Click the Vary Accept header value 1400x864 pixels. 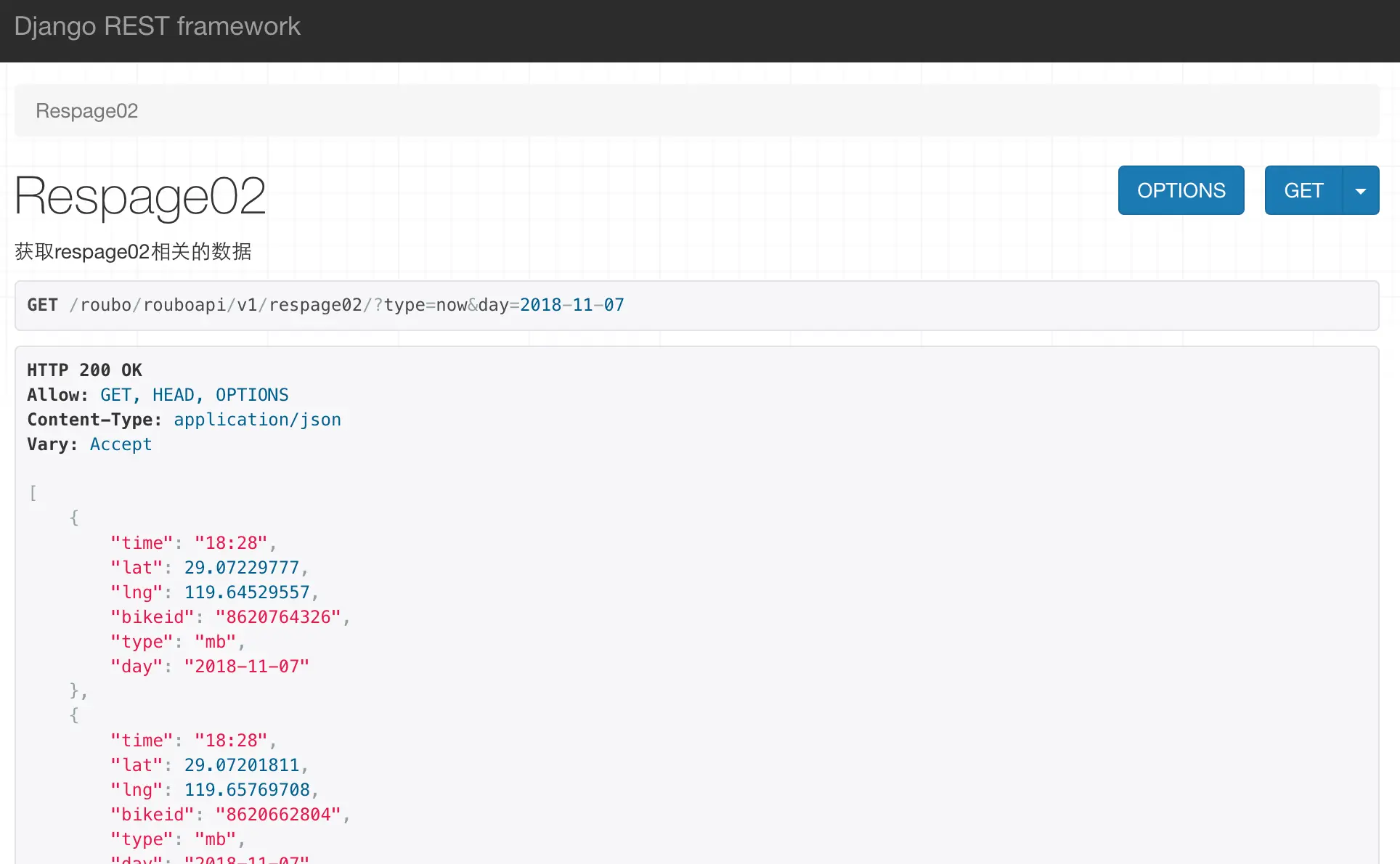coord(121,444)
